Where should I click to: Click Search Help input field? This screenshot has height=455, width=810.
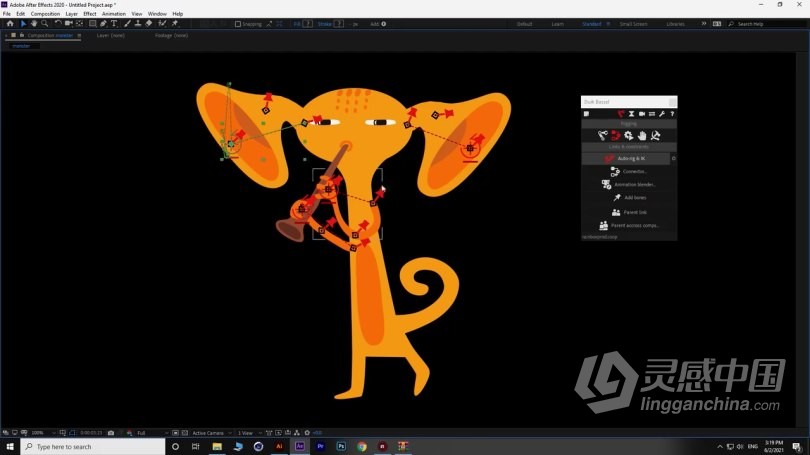[767, 24]
